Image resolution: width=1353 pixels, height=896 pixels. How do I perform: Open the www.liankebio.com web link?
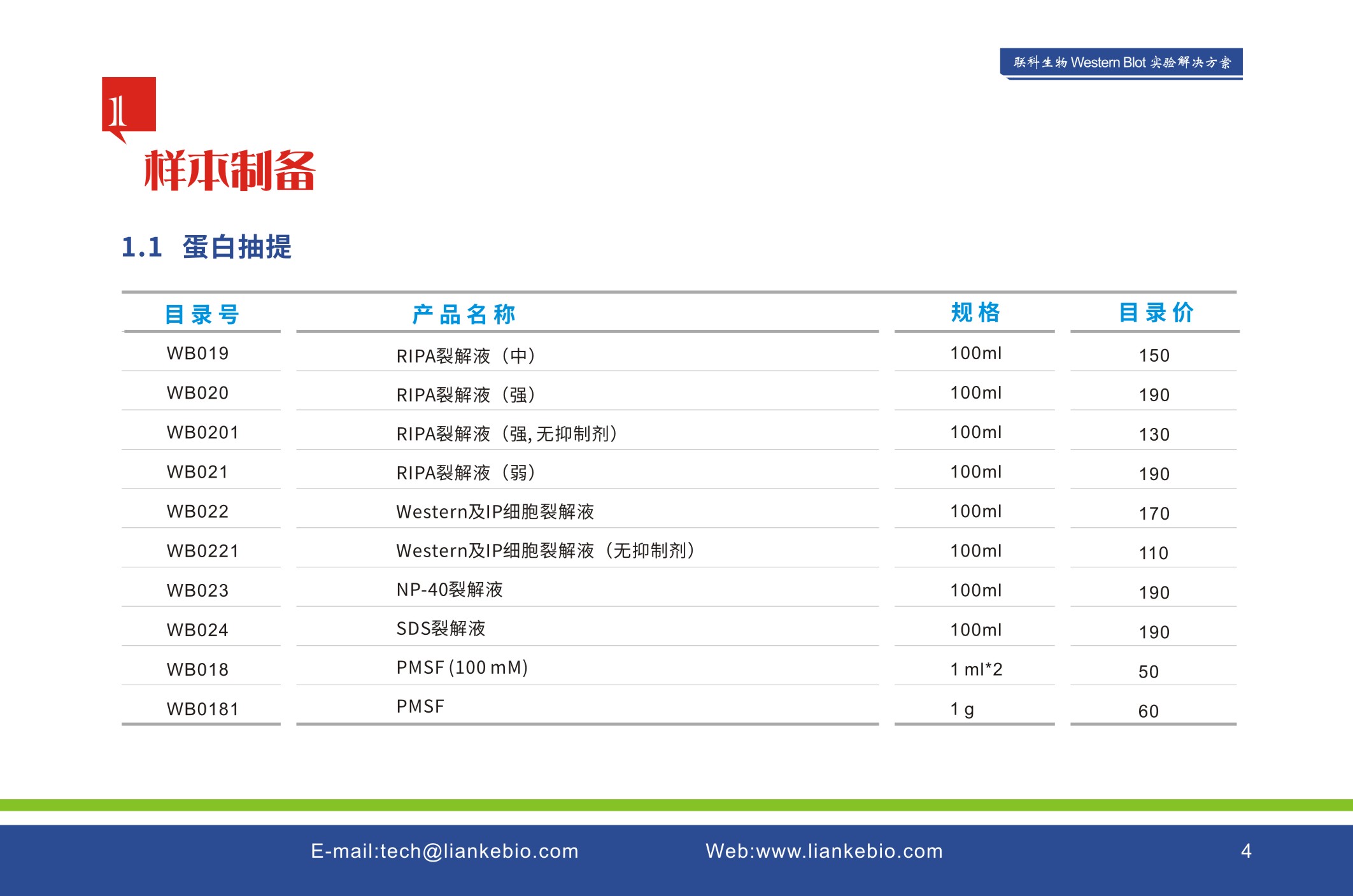click(824, 851)
